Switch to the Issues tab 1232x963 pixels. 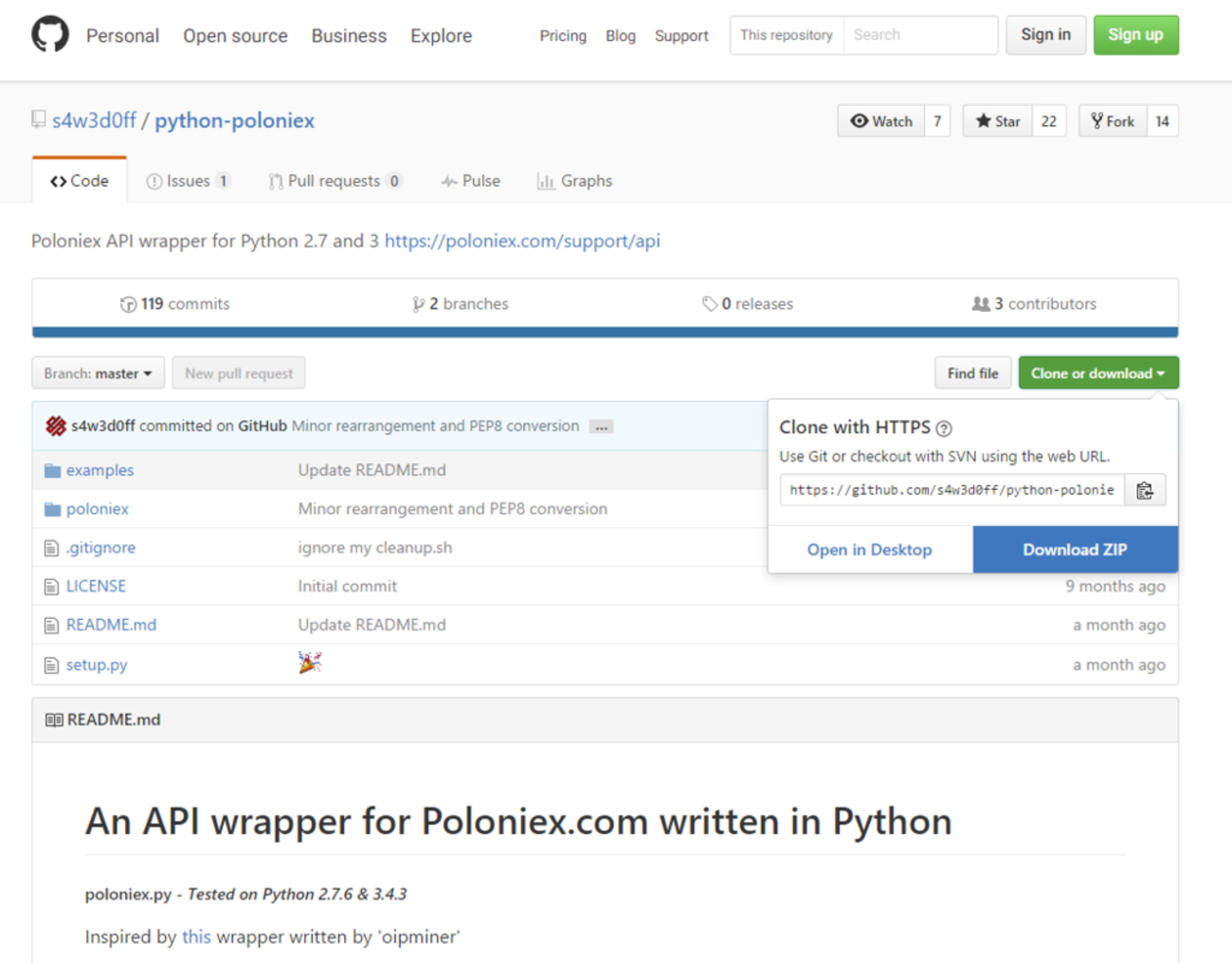coord(188,180)
